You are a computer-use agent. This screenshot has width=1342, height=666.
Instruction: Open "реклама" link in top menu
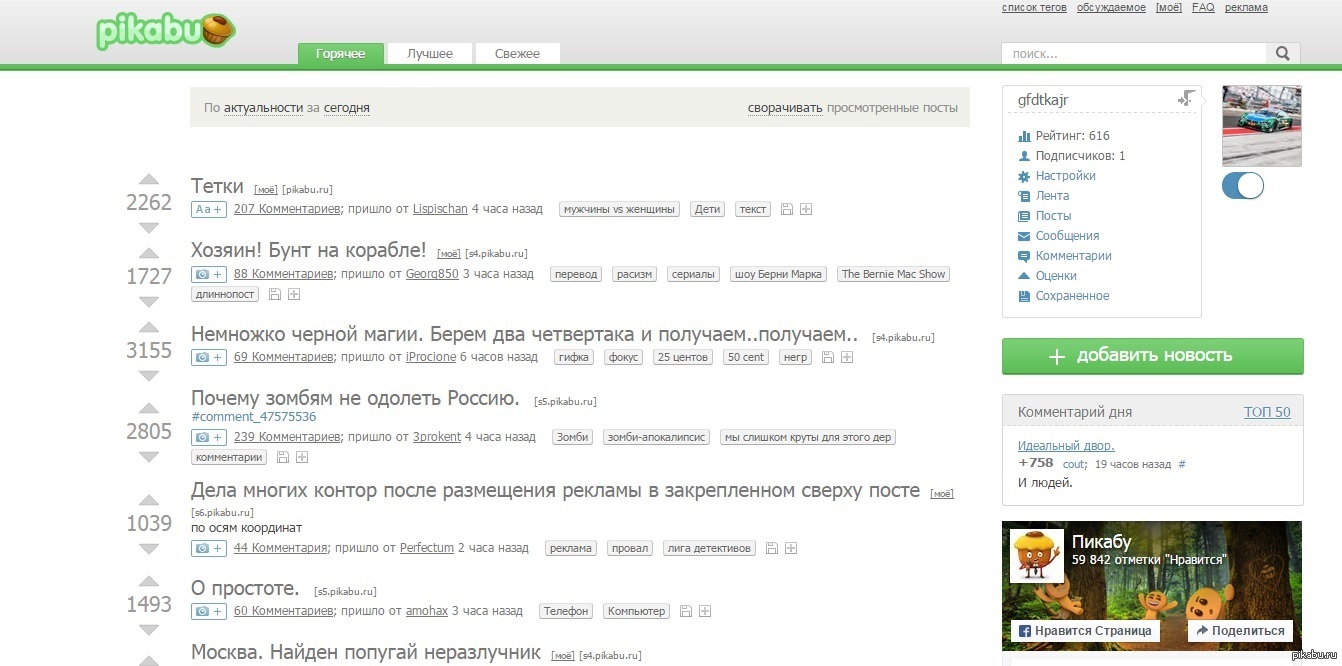click(1246, 8)
